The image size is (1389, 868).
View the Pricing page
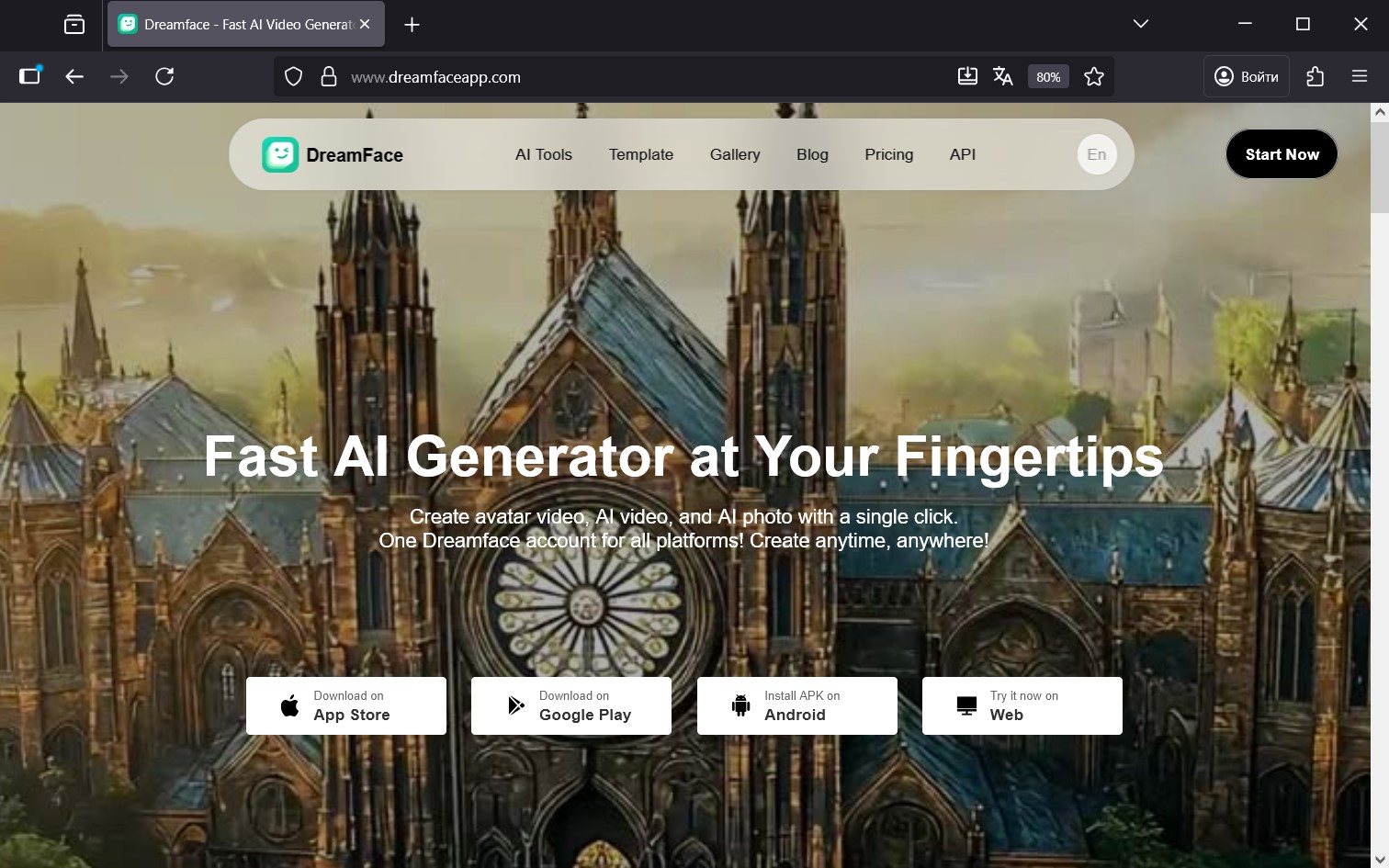(x=889, y=154)
